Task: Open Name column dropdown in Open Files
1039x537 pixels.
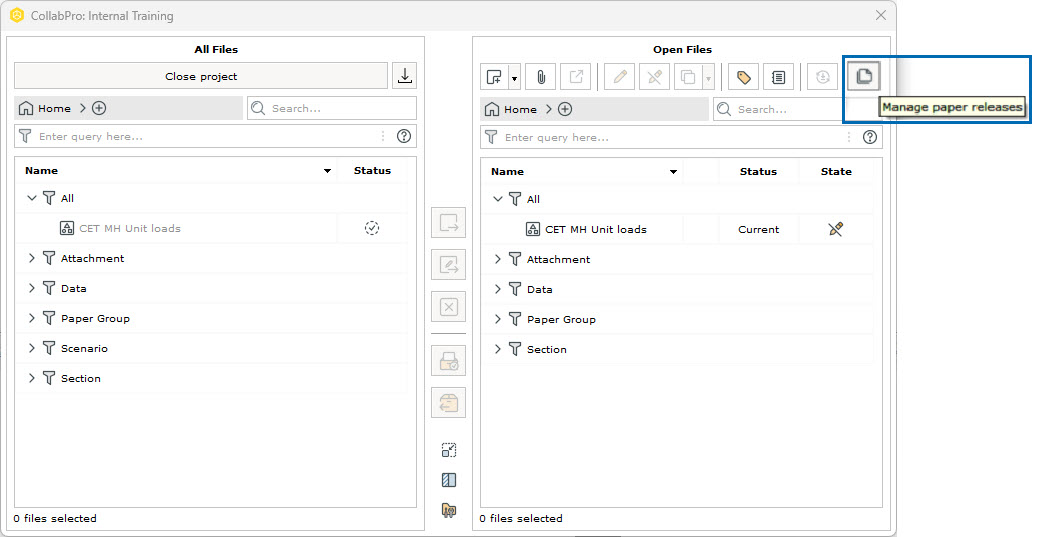Action: point(673,172)
